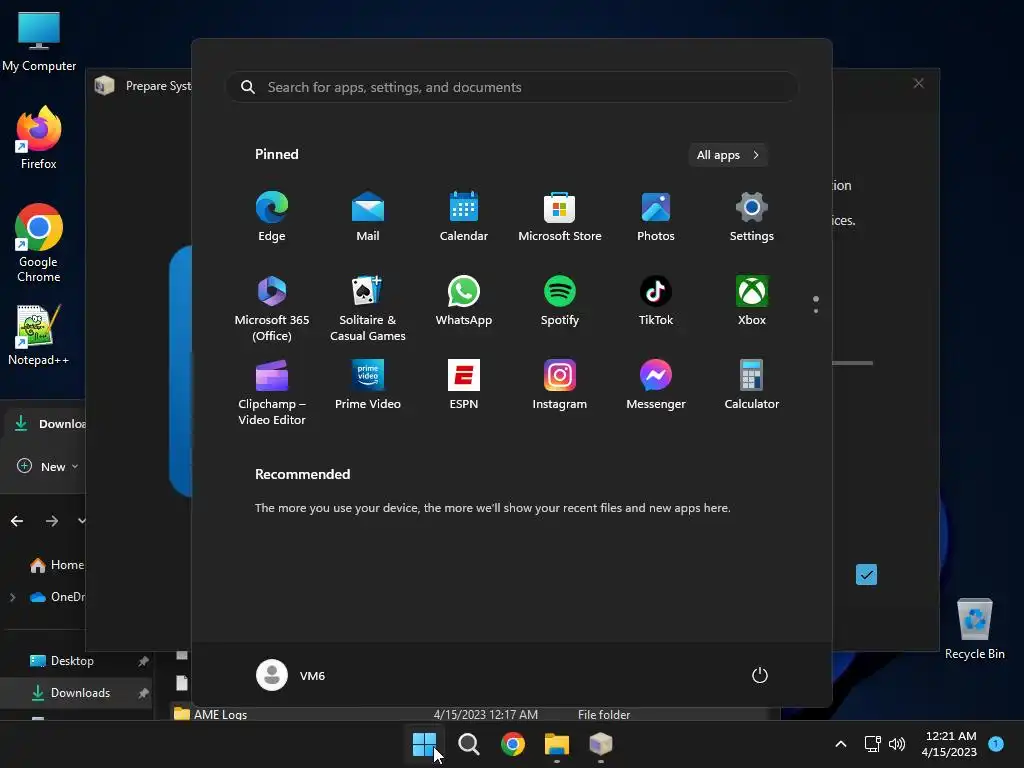The height and width of the screenshot is (768, 1024).
Task: Open Edge from pinned apps
Action: pyautogui.click(x=272, y=217)
